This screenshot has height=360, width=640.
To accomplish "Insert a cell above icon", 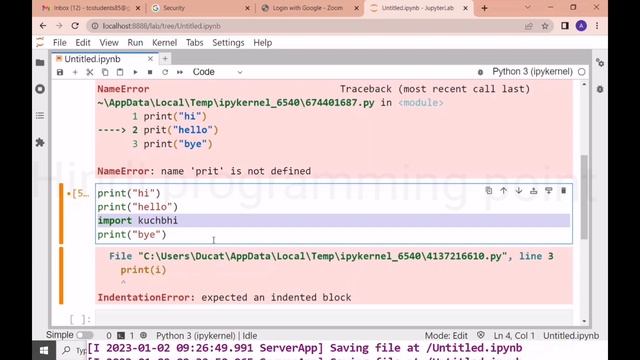I will pos(533,191).
